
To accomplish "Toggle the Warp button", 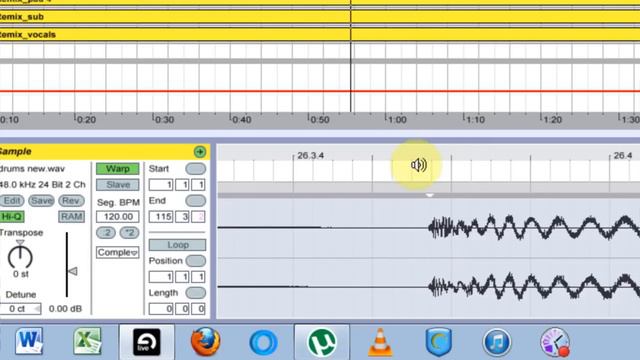I will click(118, 169).
